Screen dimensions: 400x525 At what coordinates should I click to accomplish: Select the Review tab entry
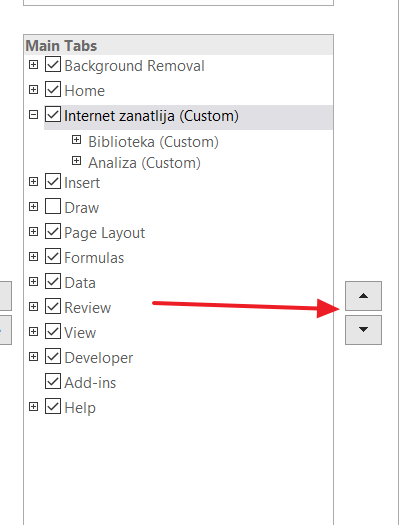tap(87, 308)
